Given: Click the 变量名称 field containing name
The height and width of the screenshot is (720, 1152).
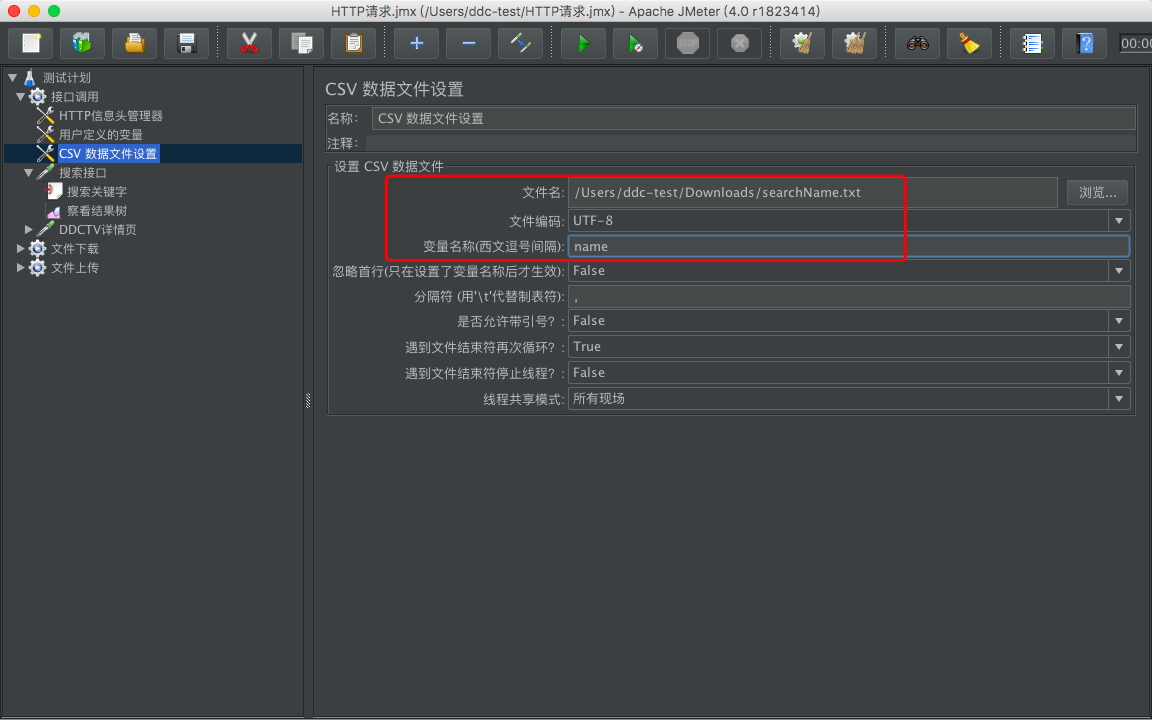Looking at the screenshot, I should point(849,246).
